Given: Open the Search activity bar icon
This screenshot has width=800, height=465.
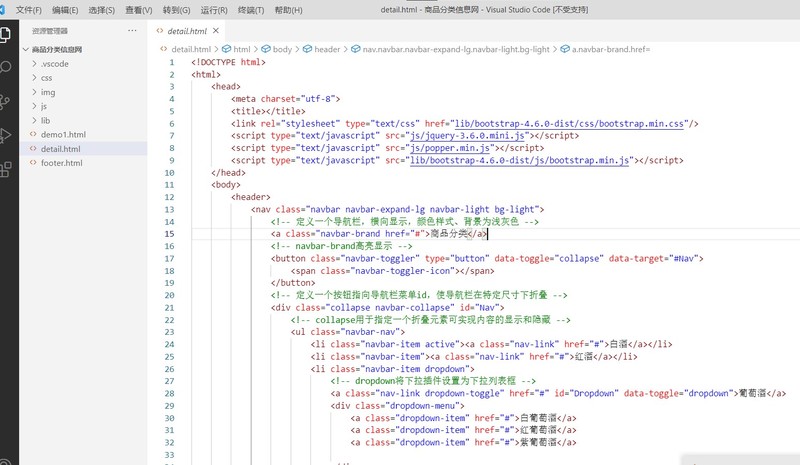Looking at the screenshot, I should point(5,67).
